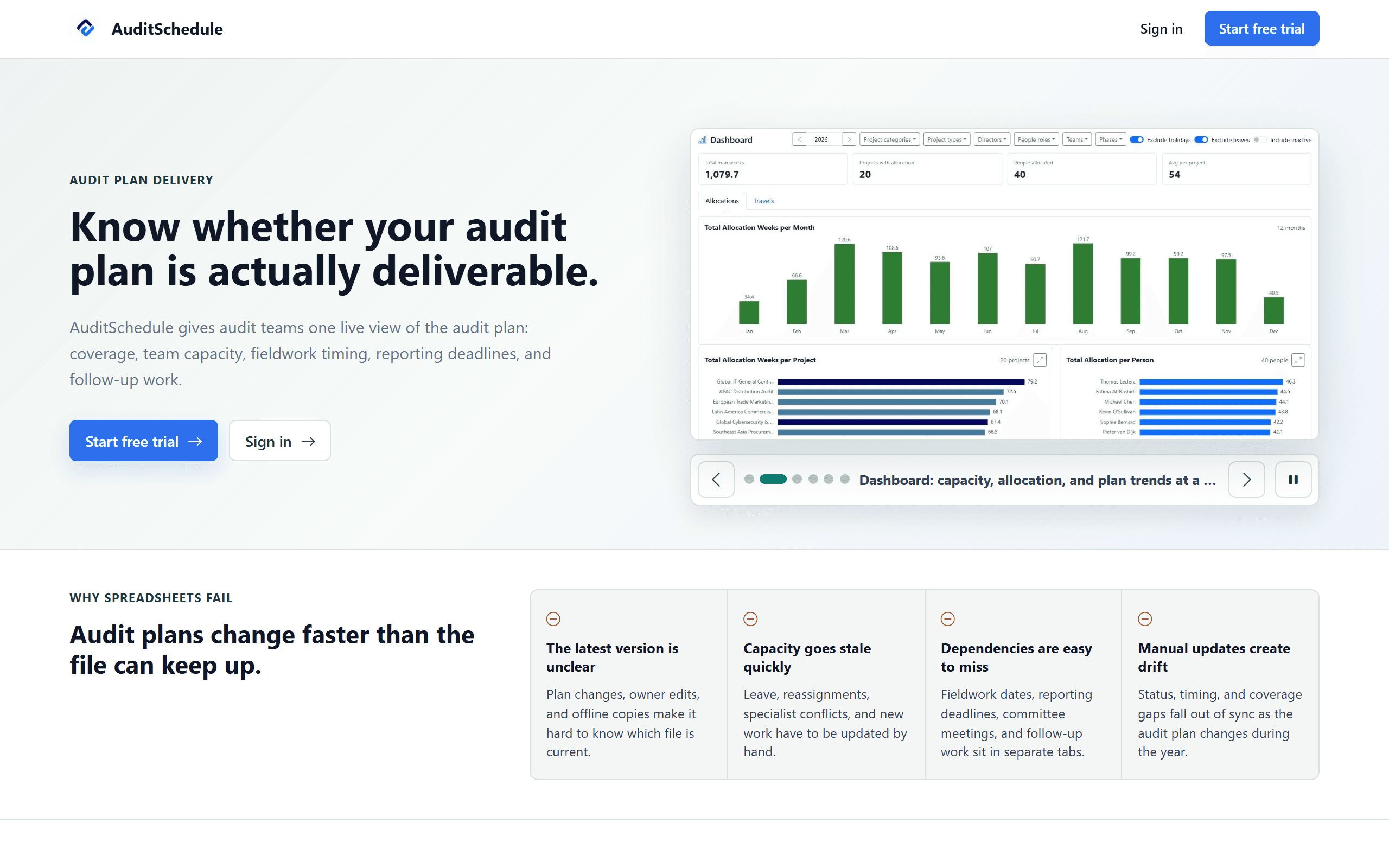Viewport: 1389px width, 868px height.
Task: Click the Avg per project 54 card
Action: point(1237,169)
